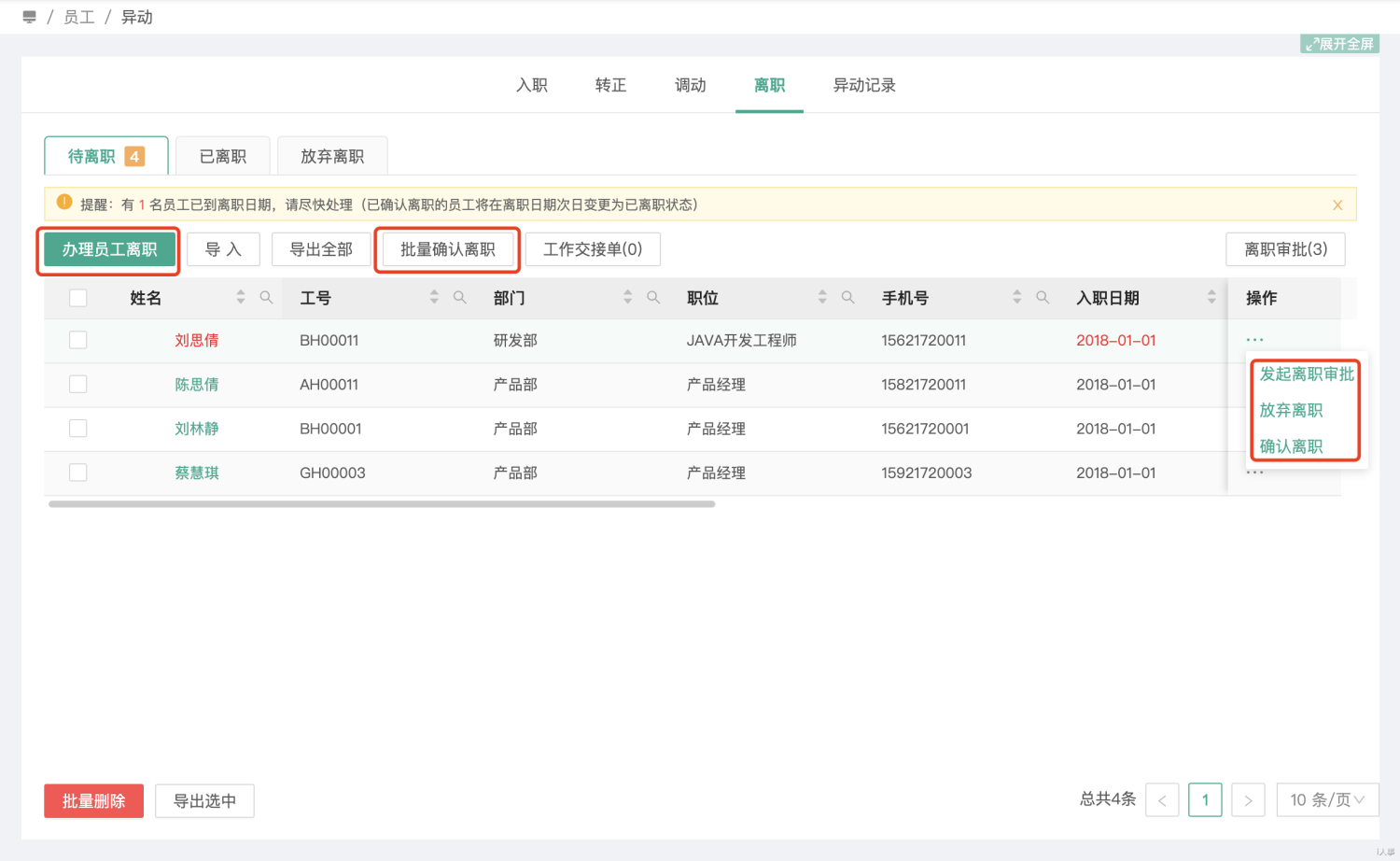This screenshot has height=861, width=1400.
Task: Switch to the 转正 tab
Action: (611, 85)
